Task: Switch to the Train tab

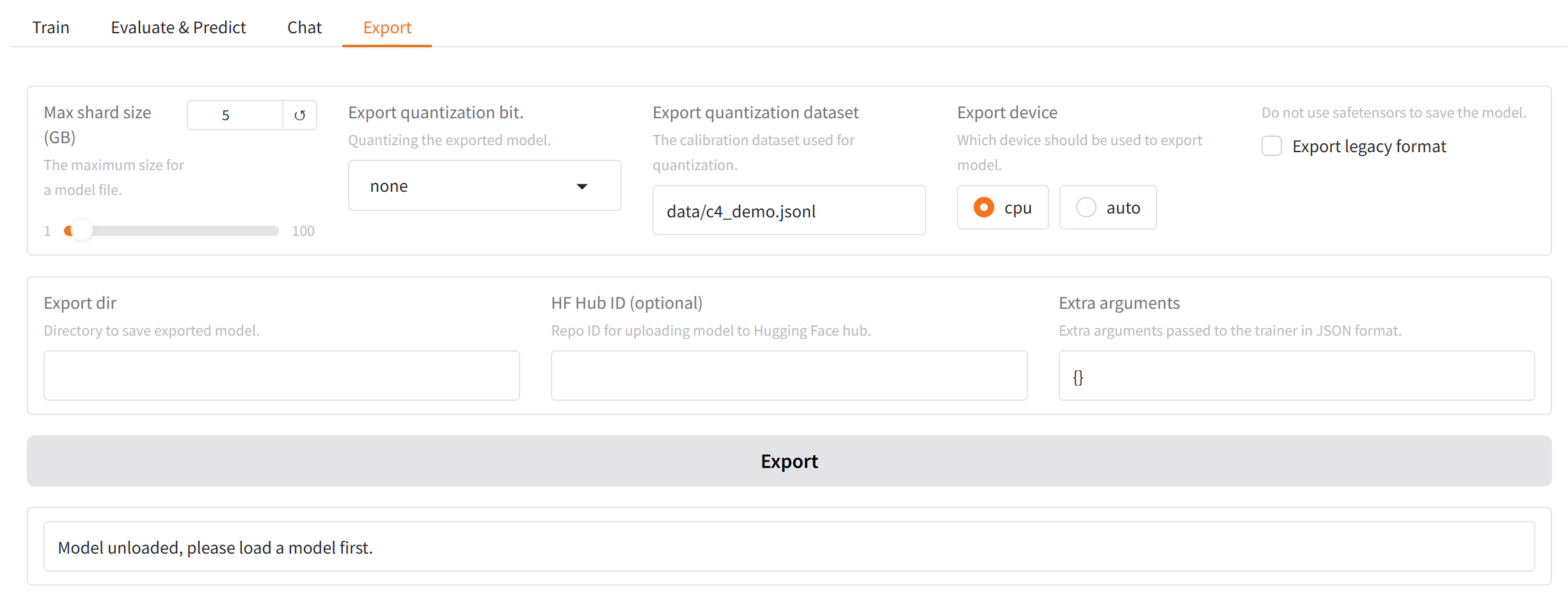Action: (51, 27)
